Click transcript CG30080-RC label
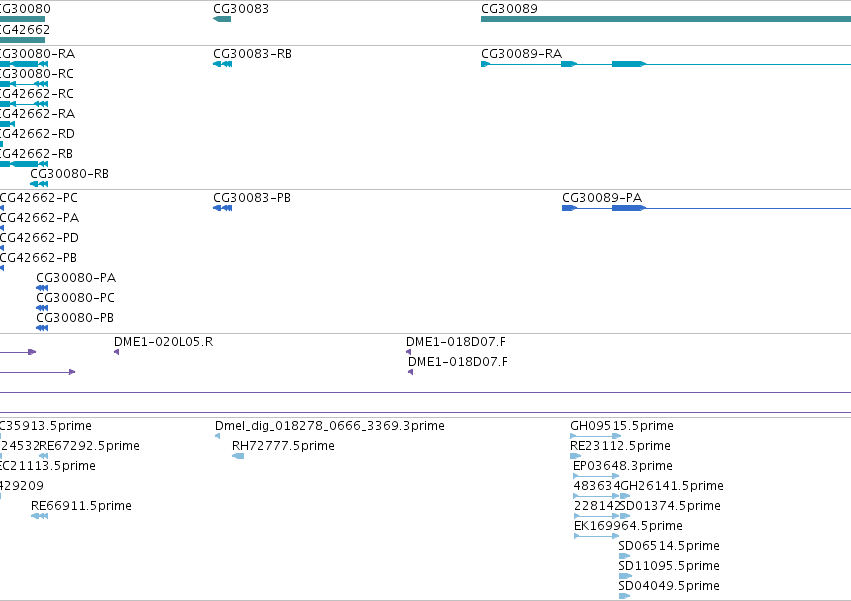 click(36, 74)
